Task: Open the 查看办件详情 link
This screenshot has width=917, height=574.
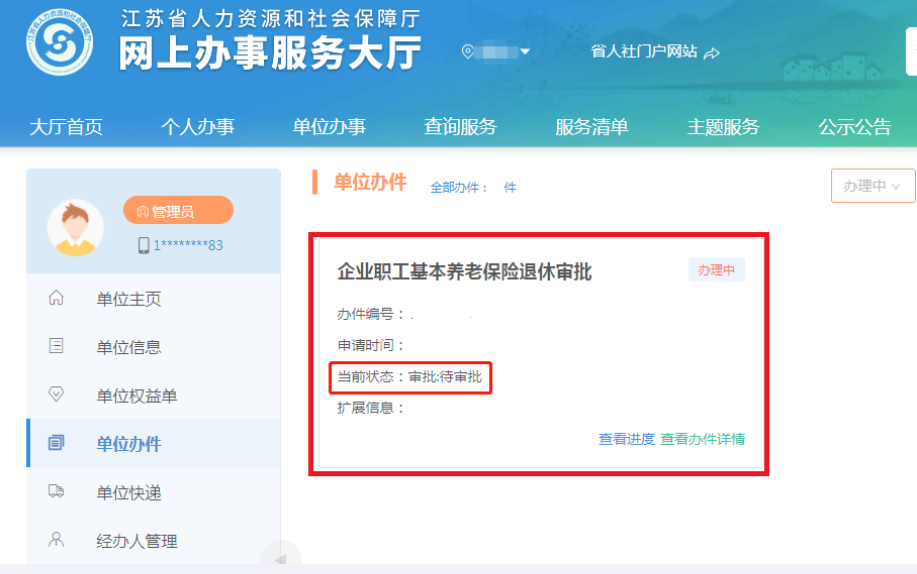Action: click(702, 439)
